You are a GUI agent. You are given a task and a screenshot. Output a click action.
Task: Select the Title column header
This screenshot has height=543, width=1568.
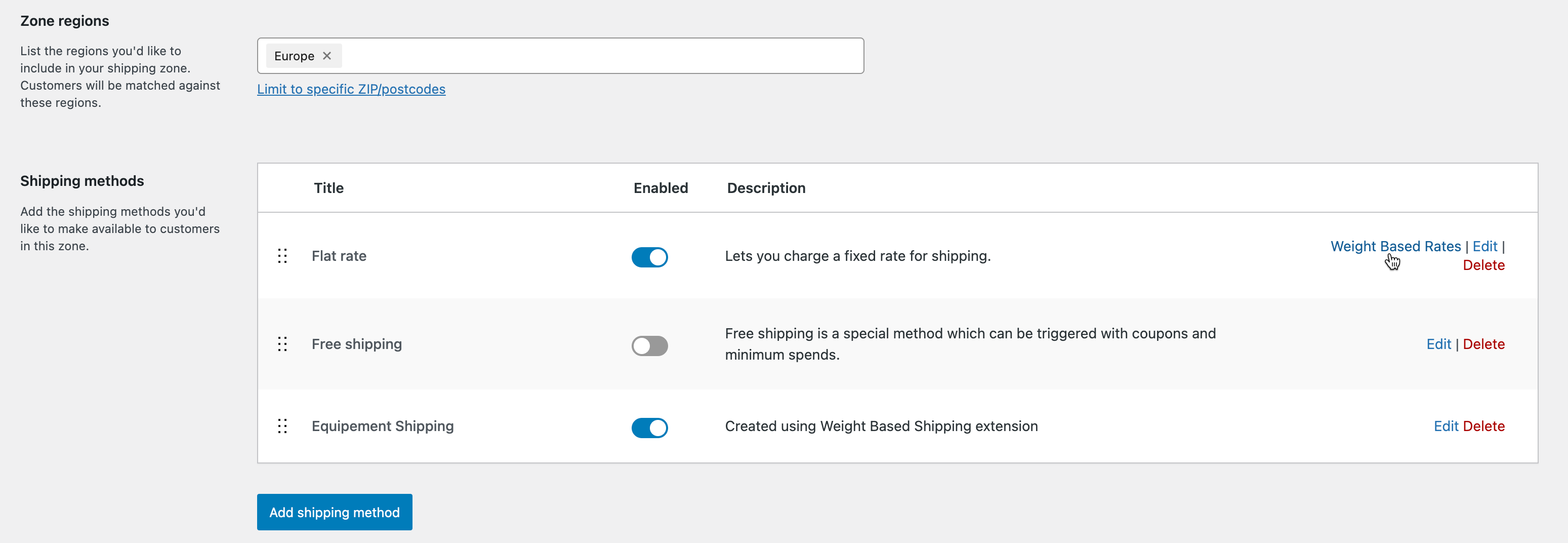[x=328, y=188]
